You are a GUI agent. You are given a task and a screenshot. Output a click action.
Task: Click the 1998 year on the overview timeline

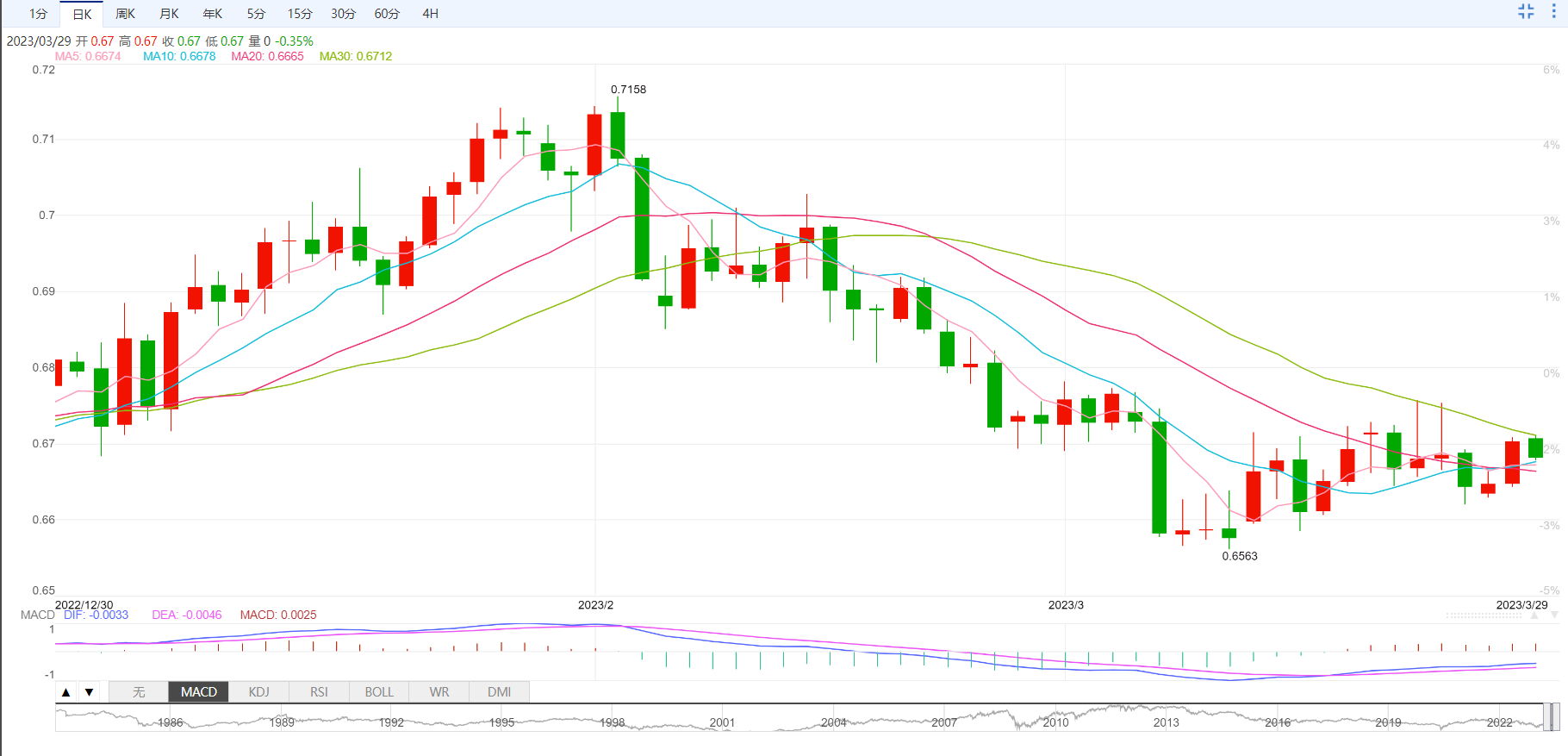click(613, 722)
